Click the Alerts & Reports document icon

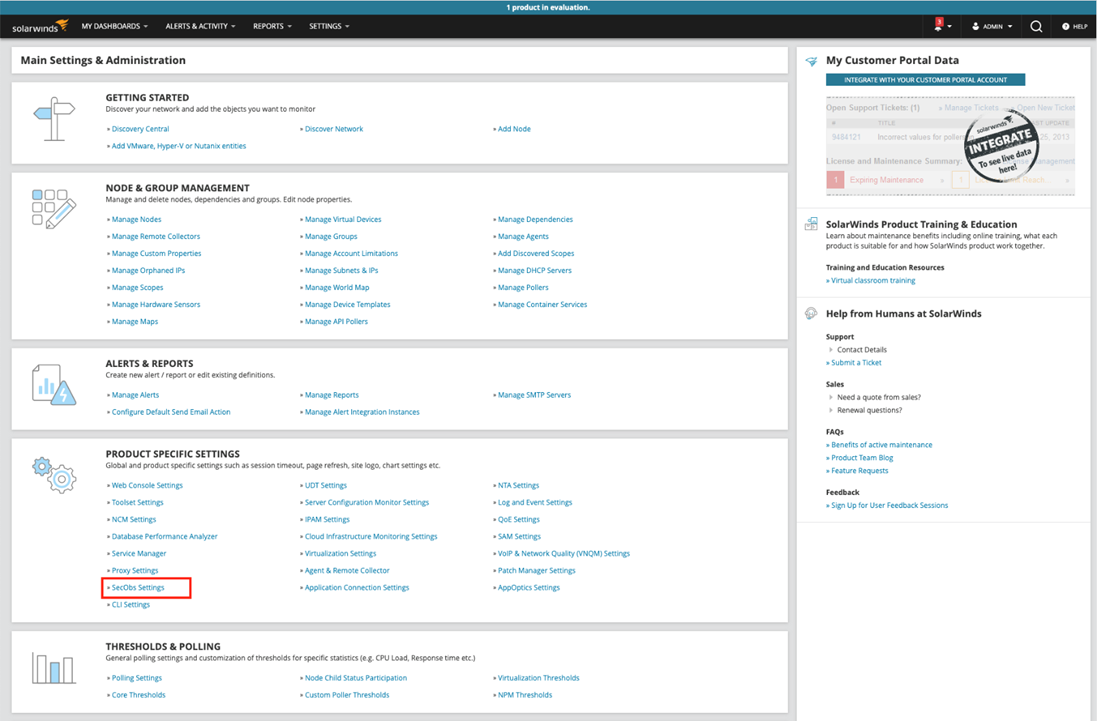tap(54, 384)
